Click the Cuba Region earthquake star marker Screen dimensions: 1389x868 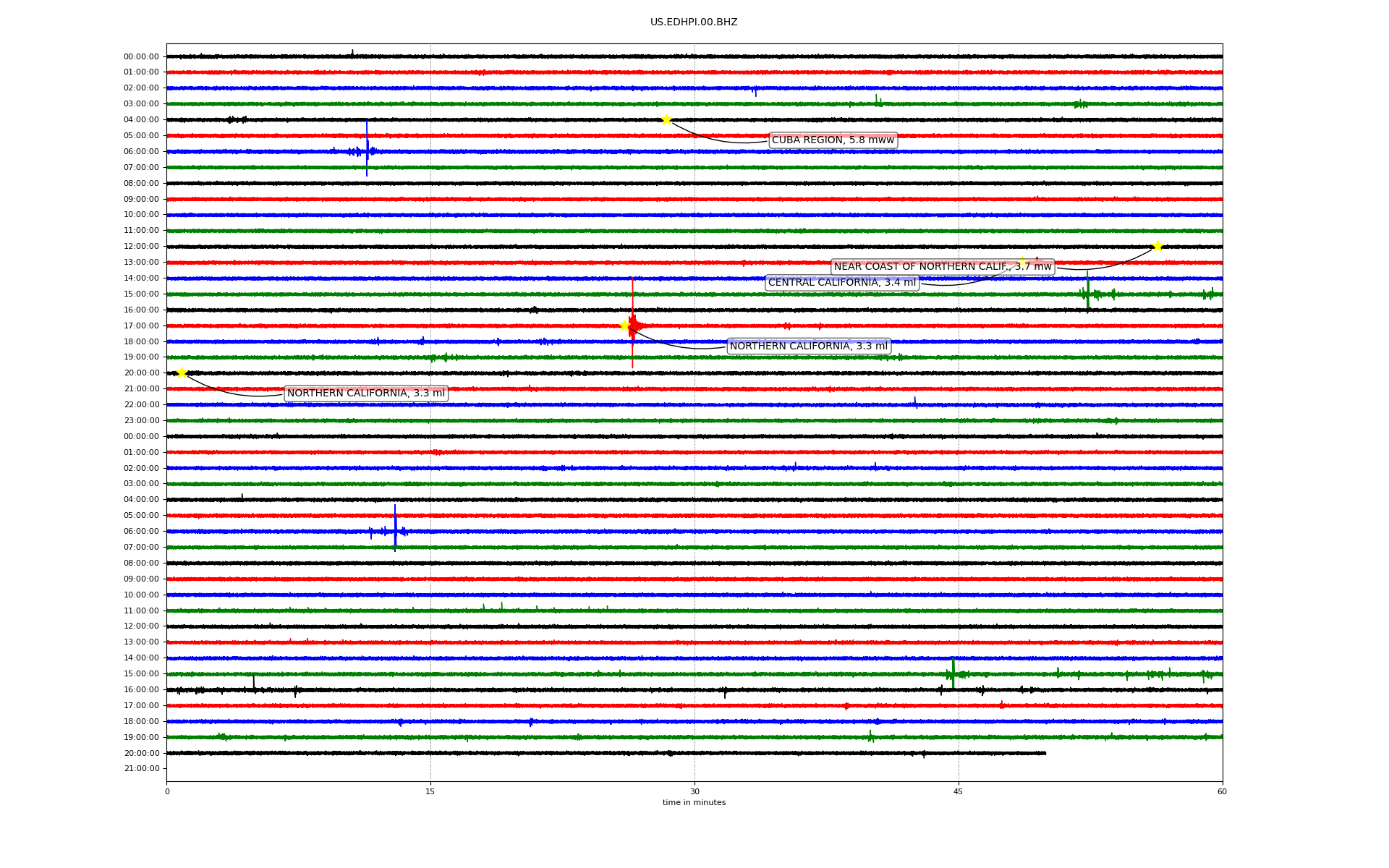(x=666, y=119)
